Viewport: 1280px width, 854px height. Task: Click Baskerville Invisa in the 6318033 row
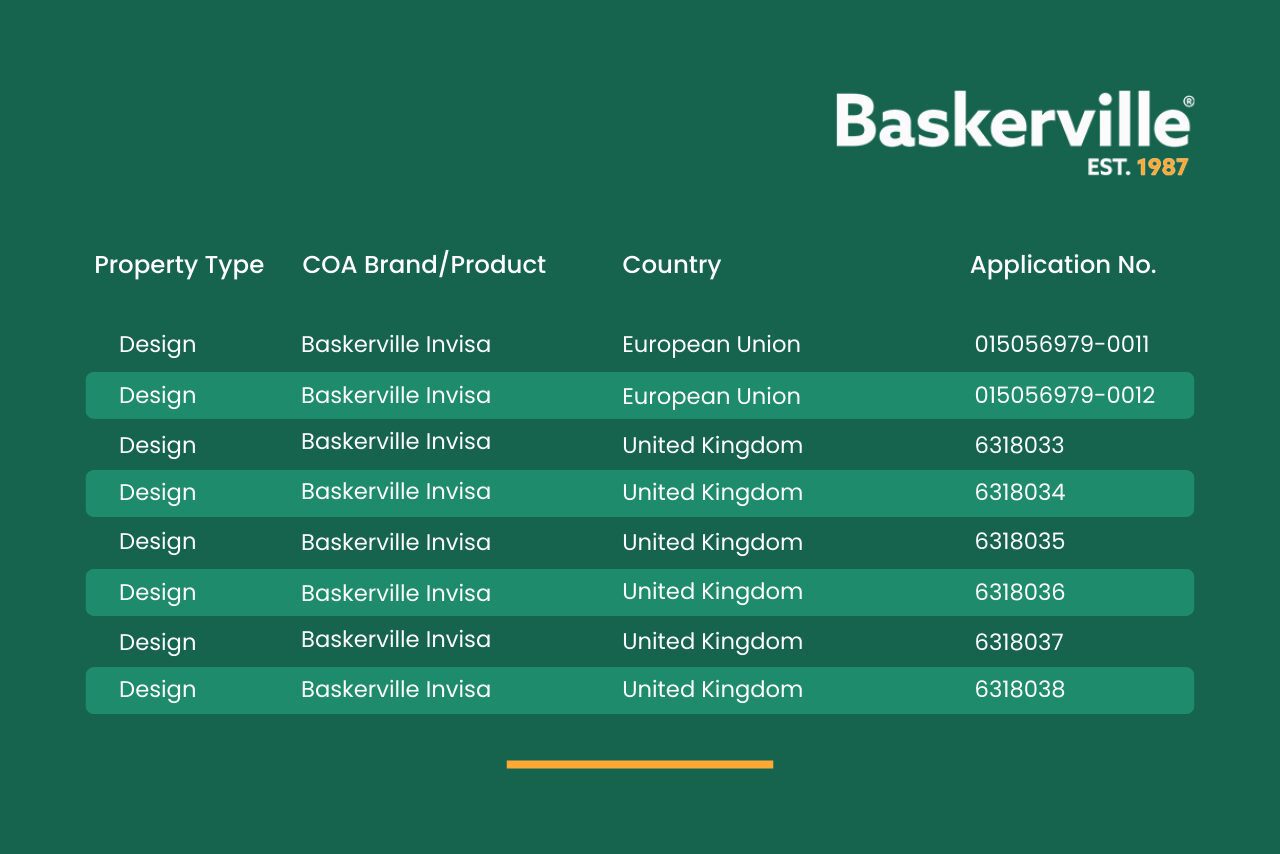click(396, 442)
